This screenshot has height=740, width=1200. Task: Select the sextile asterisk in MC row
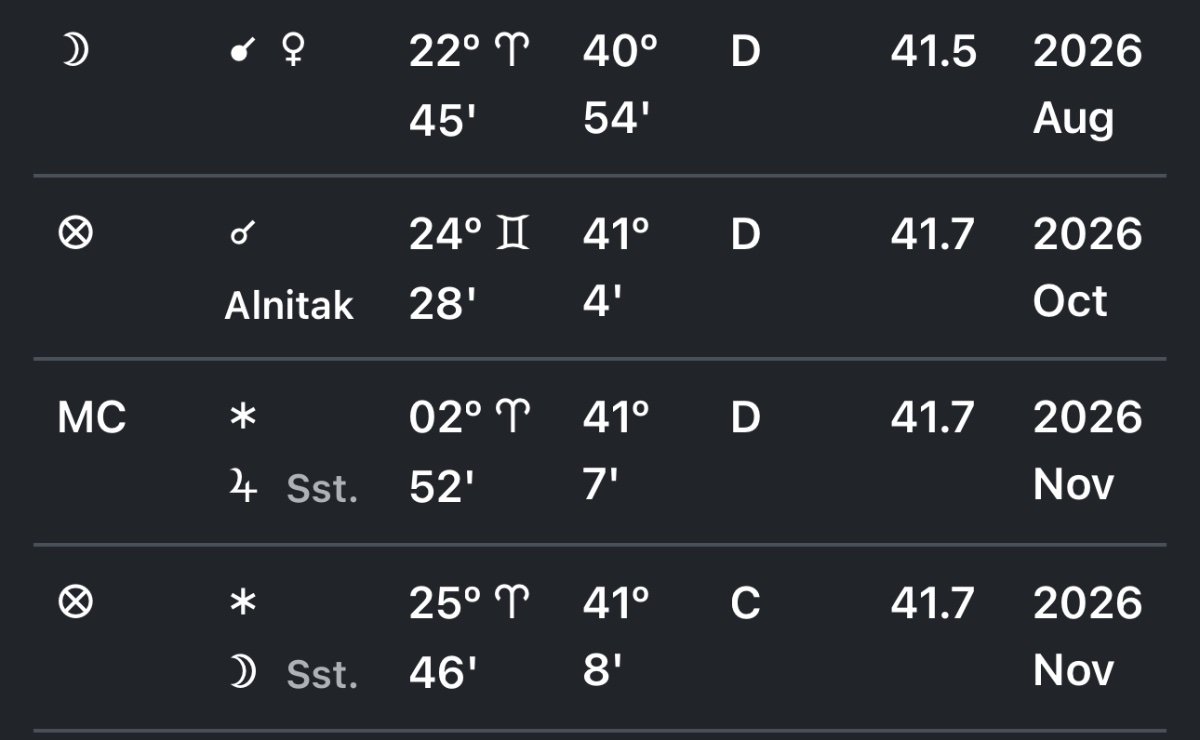click(241, 419)
